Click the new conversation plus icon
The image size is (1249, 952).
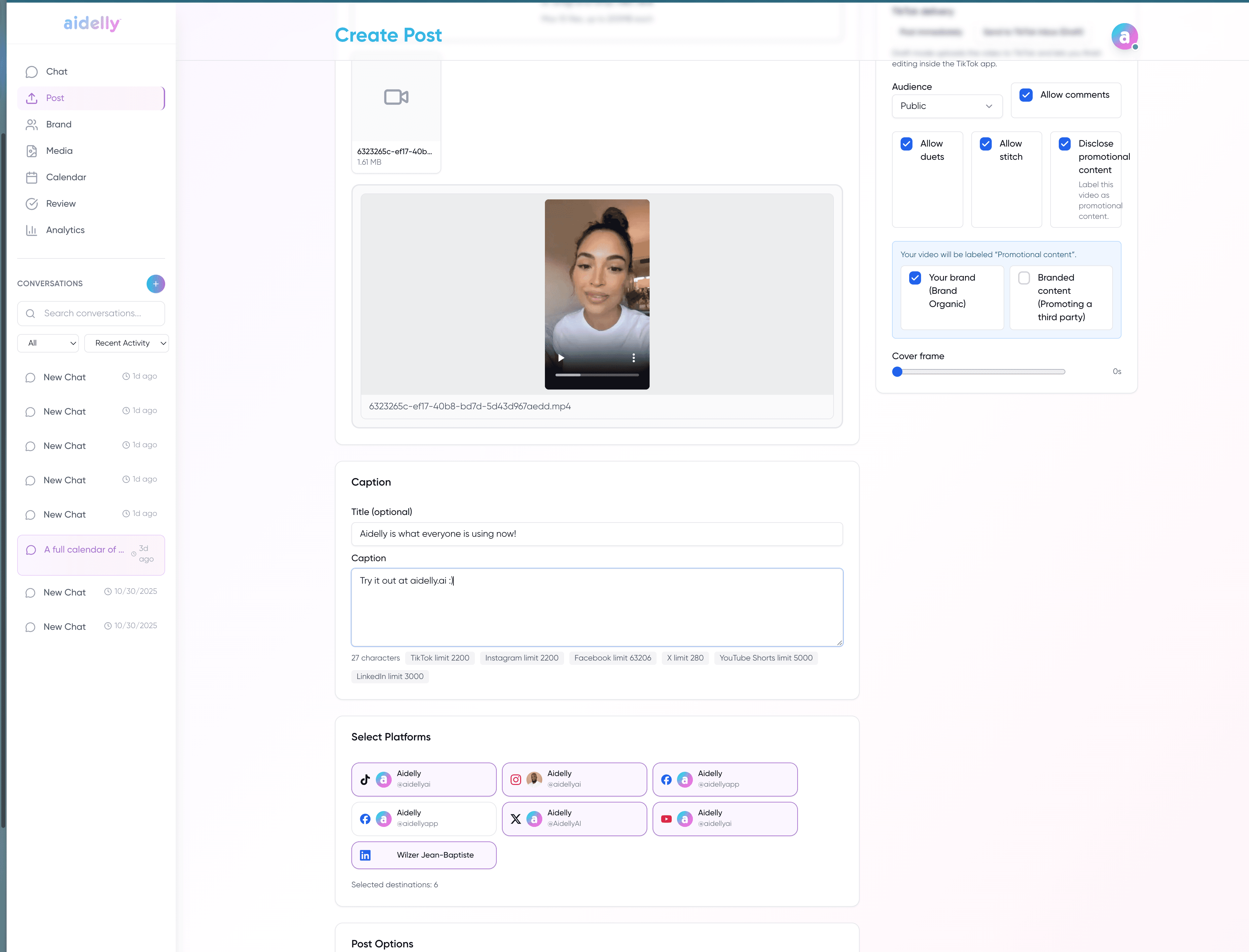pos(155,283)
